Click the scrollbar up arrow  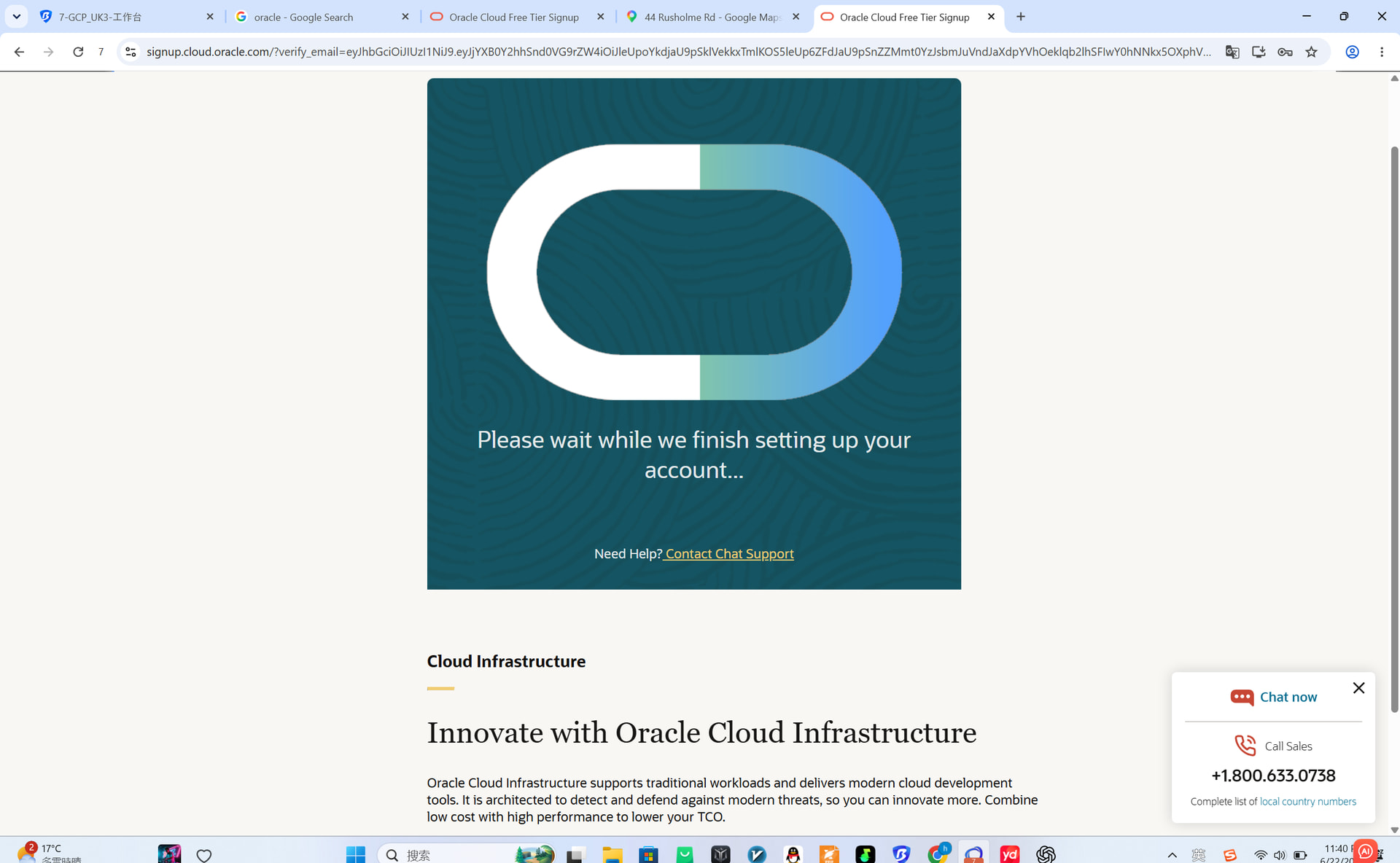(x=1394, y=78)
